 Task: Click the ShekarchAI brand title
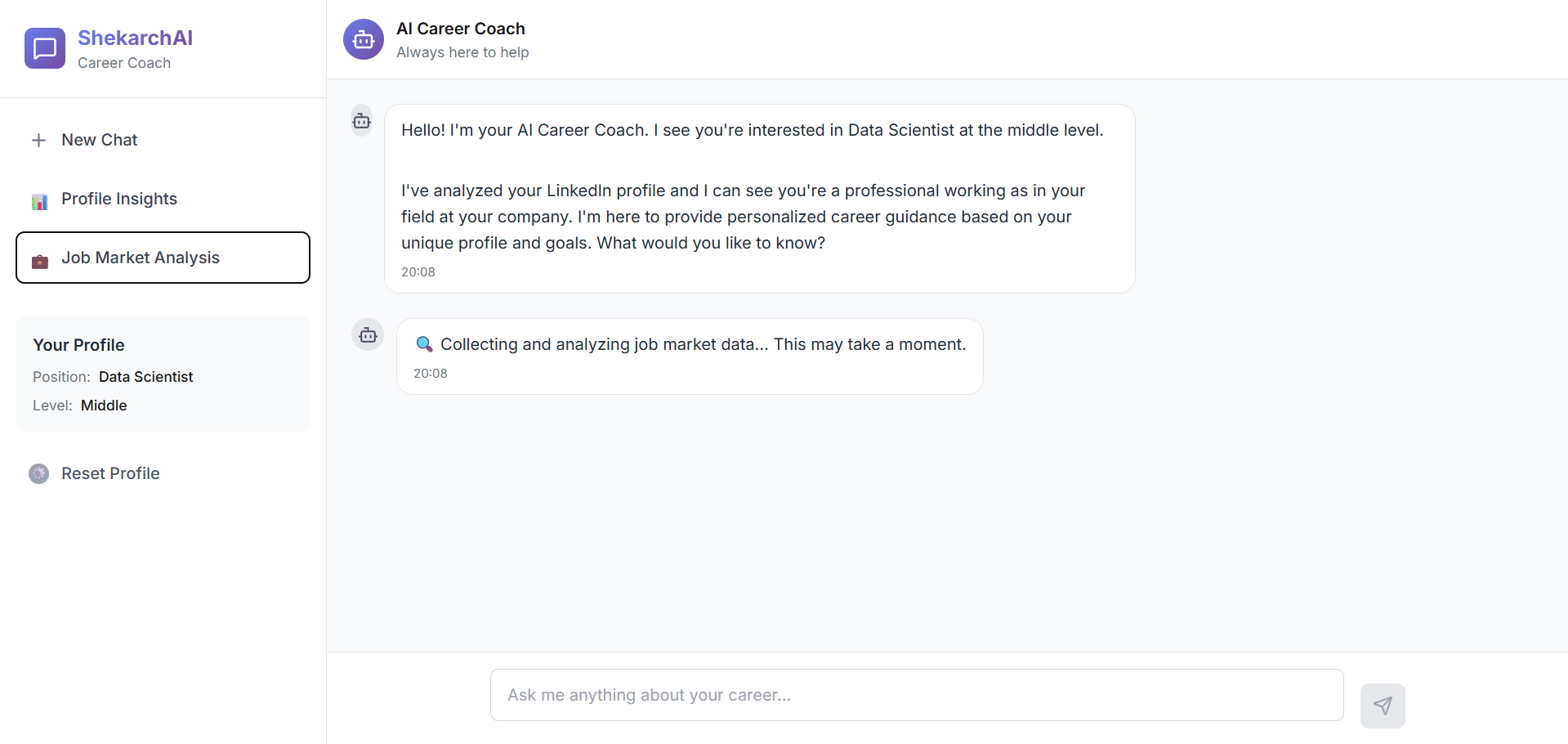pos(135,38)
